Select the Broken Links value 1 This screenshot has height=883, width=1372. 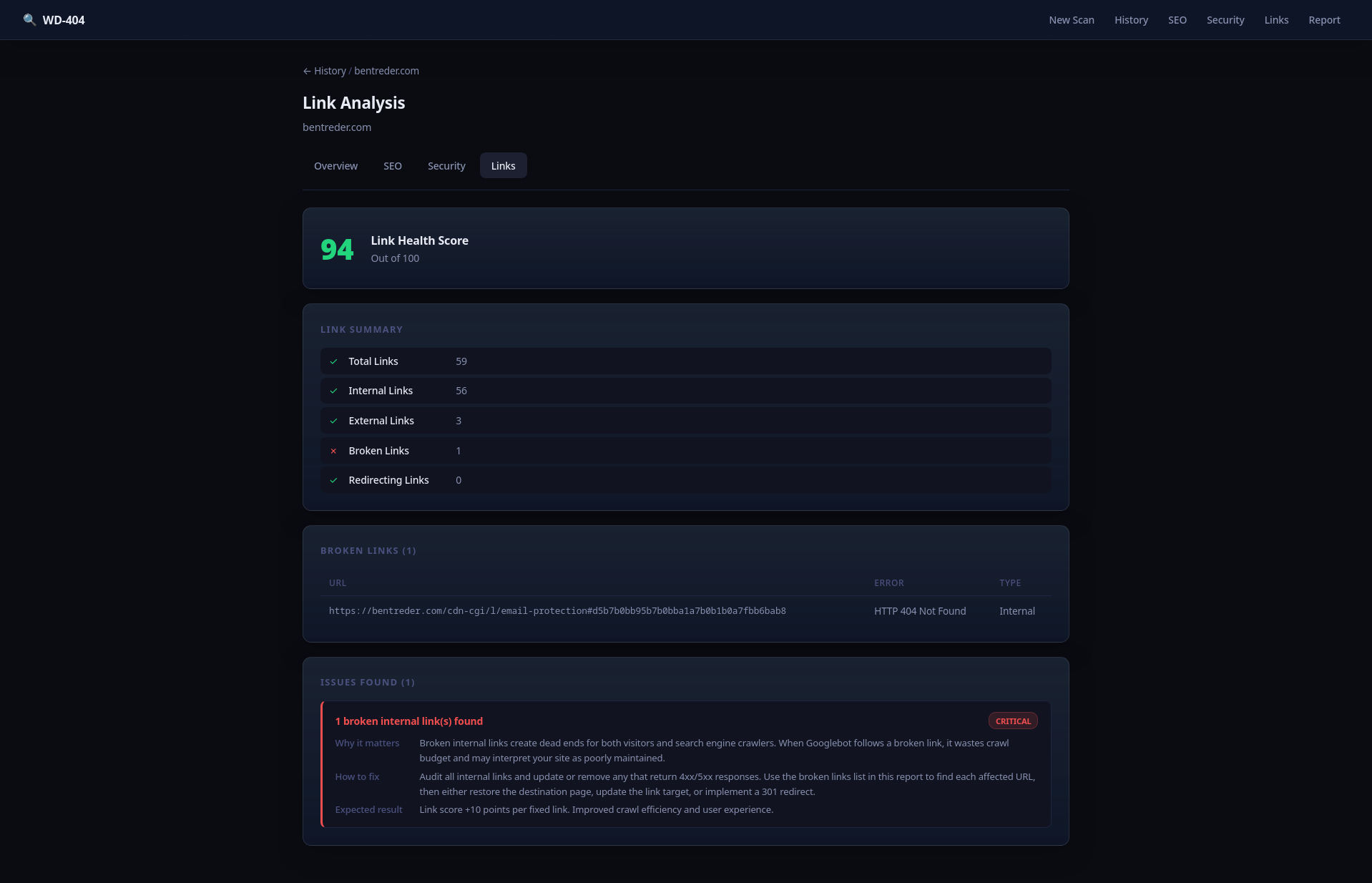[458, 451]
